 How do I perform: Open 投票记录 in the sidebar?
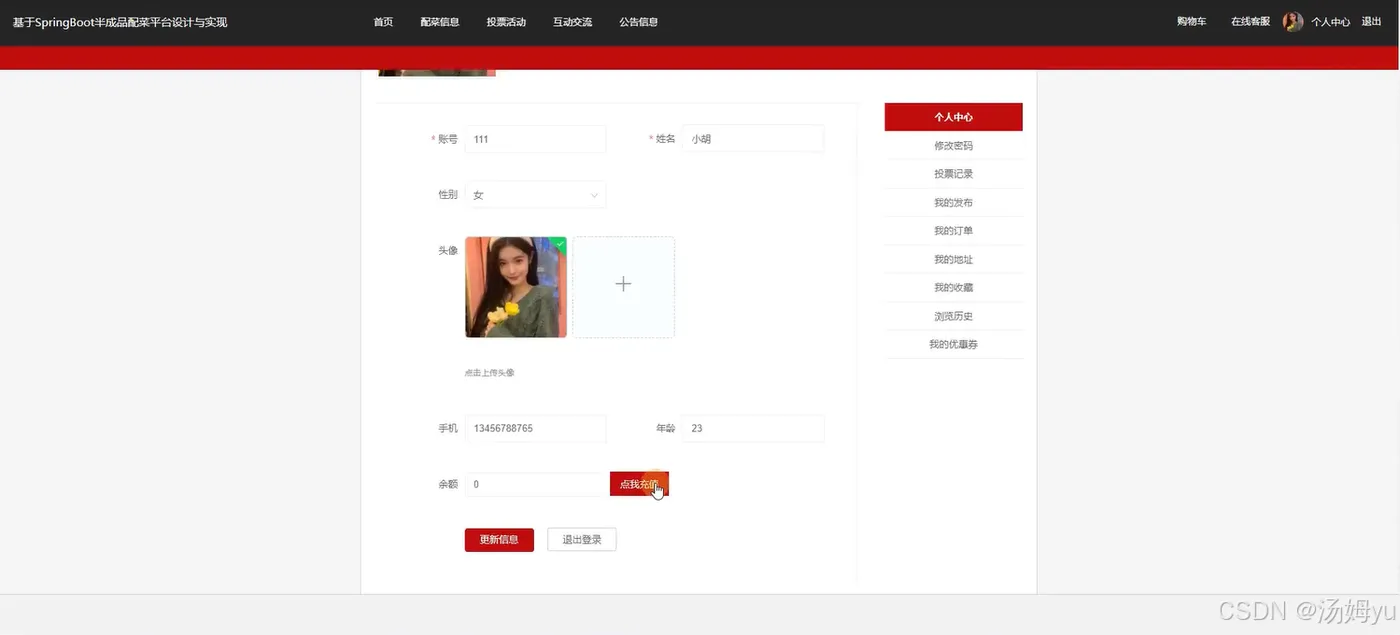(953, 174)
